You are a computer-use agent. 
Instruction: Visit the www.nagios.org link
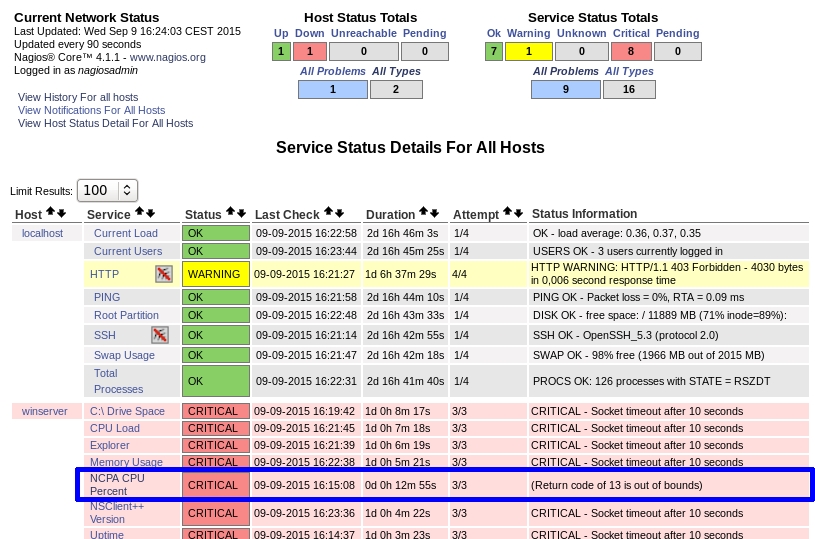pos(167,57)
